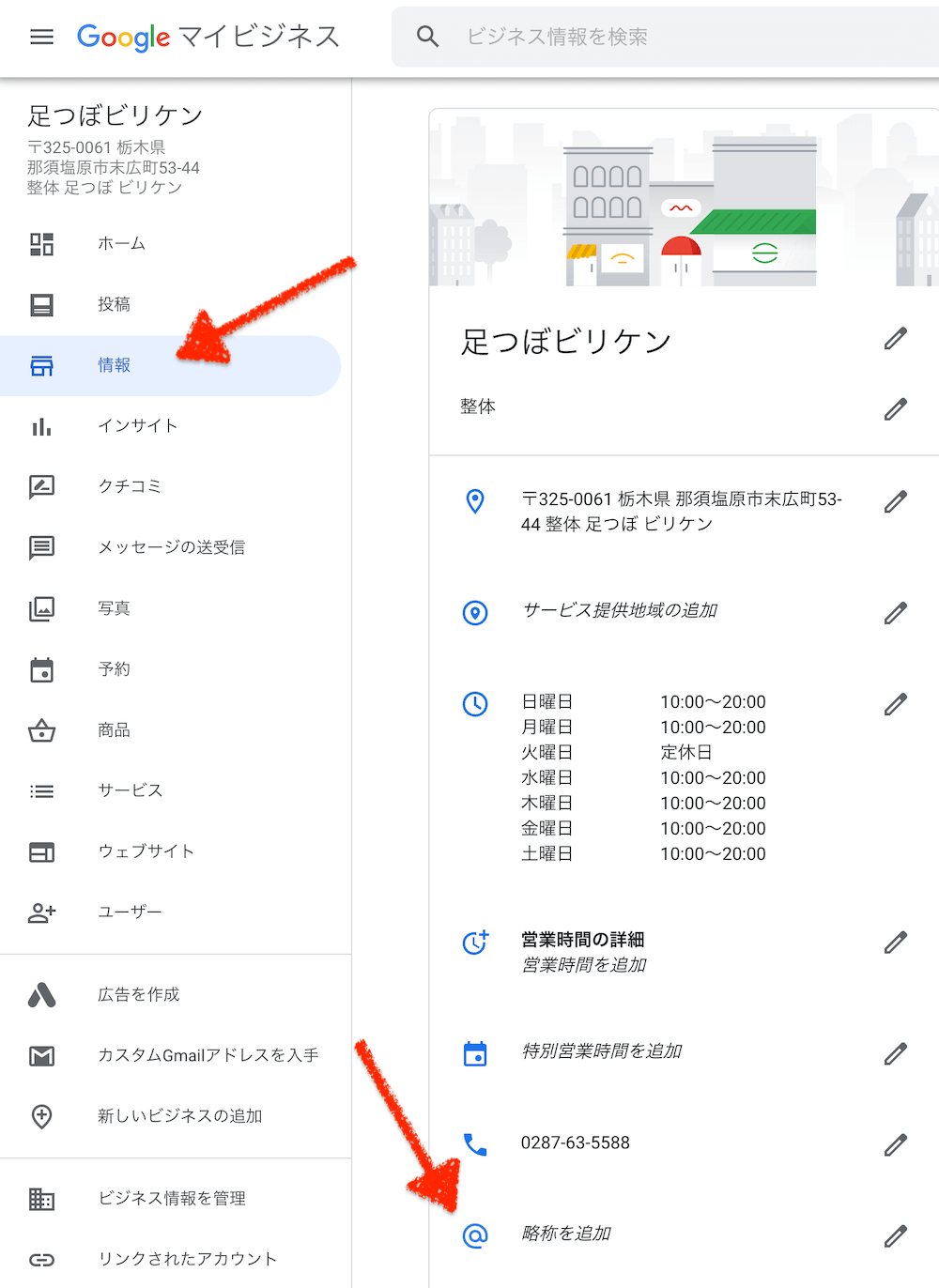Open 広告を作成 in the sidebar

click(x=170, y=994)
